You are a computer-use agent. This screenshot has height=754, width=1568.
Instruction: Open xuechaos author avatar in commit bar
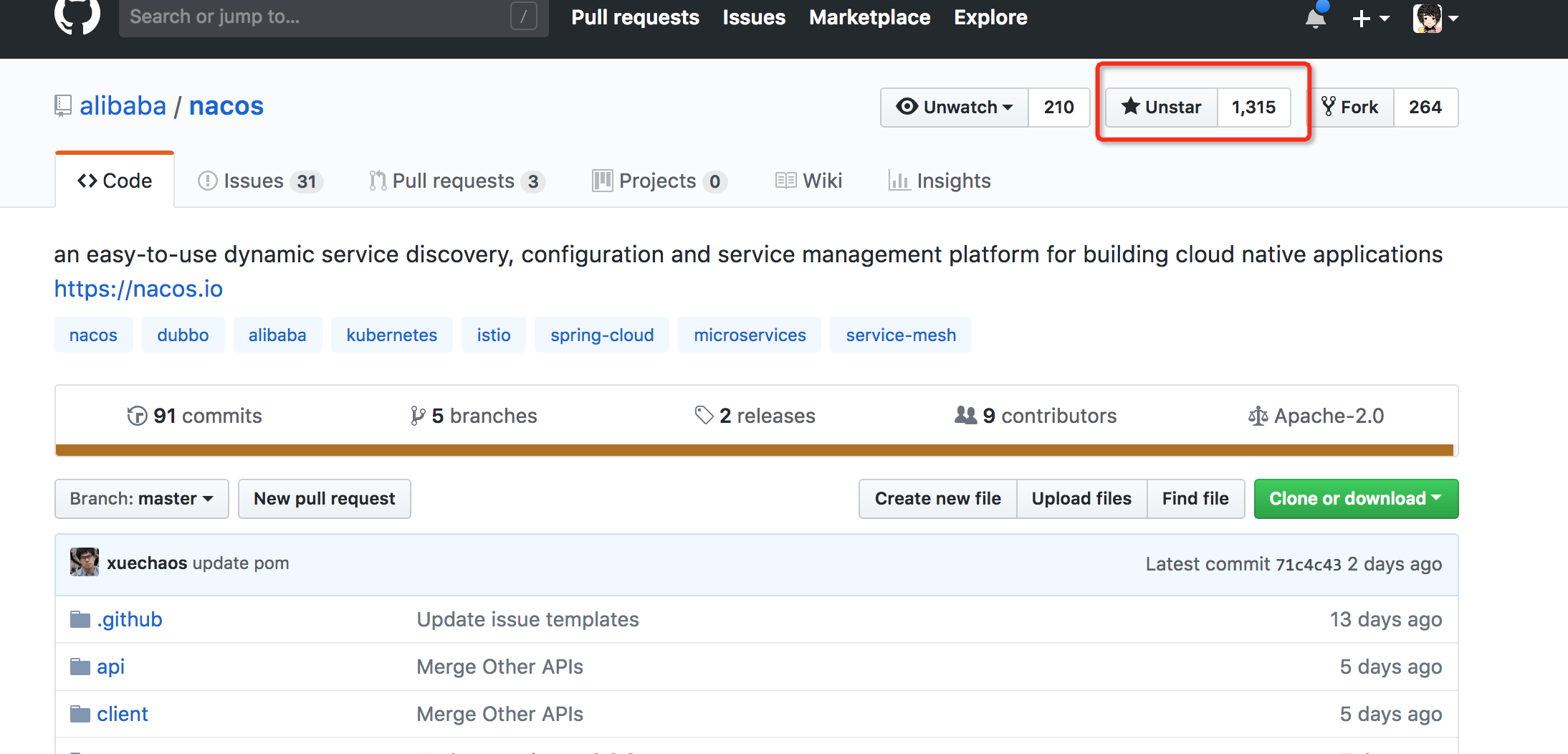coord(85,563)
